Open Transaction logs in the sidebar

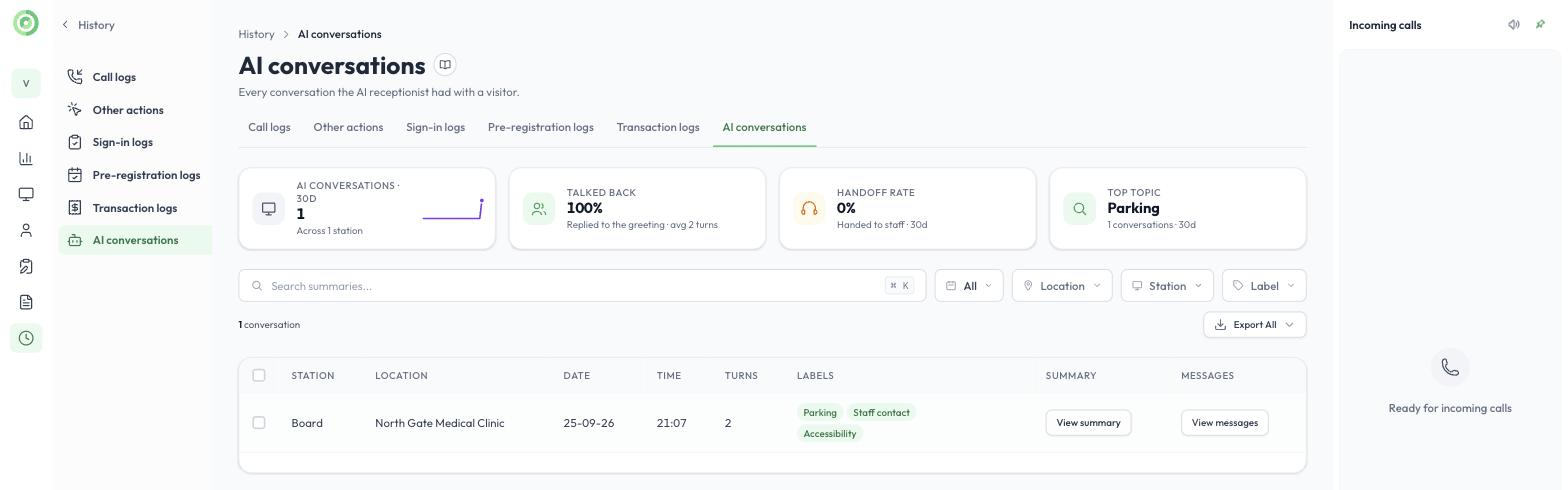(135, 208)
